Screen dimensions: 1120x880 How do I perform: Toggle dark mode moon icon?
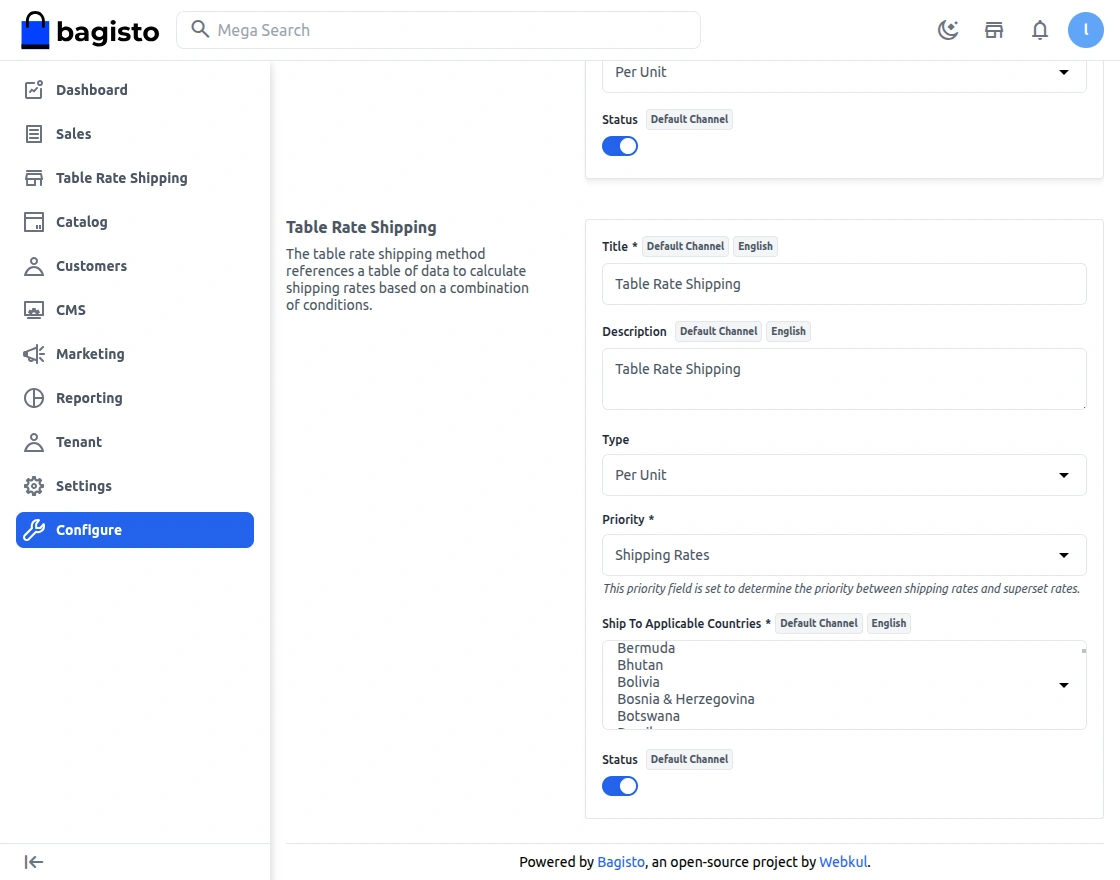(x=948, y=30)
